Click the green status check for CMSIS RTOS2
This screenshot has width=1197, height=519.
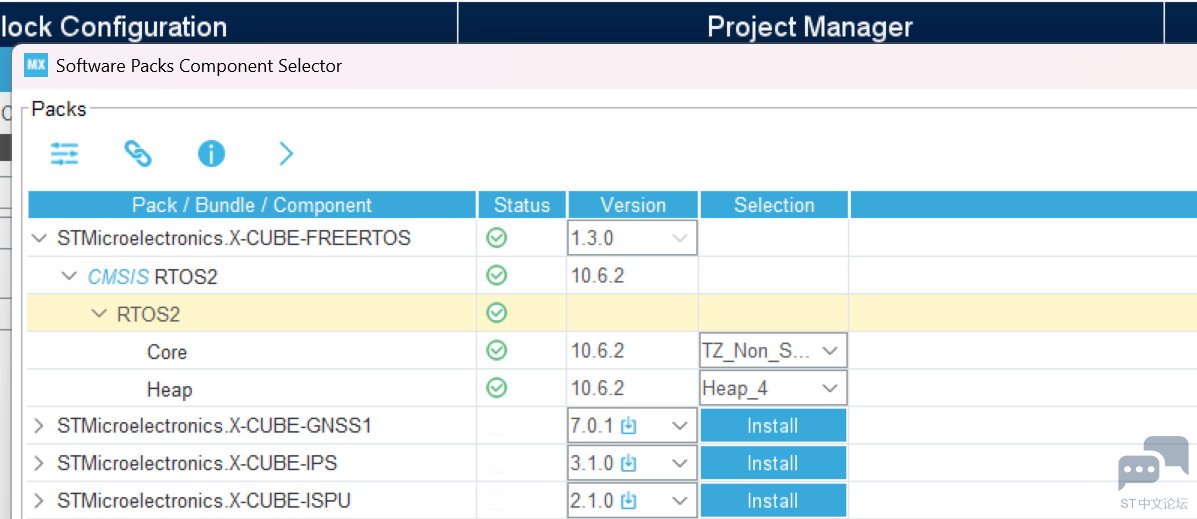(497, 276)
